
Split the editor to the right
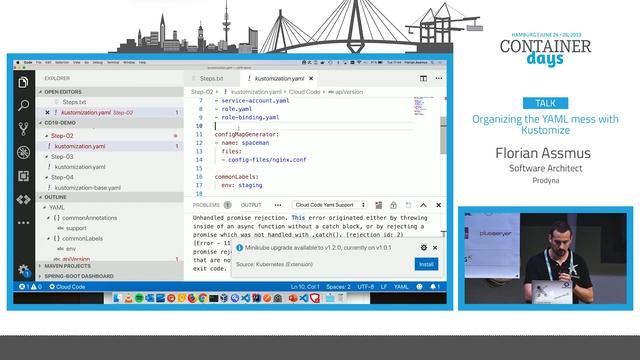click(423, 78)
